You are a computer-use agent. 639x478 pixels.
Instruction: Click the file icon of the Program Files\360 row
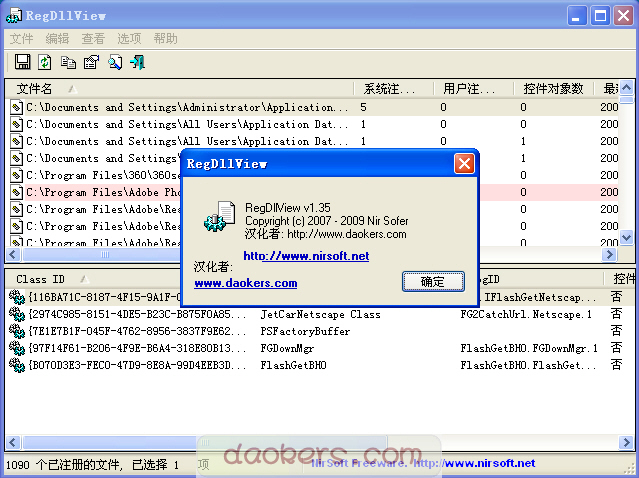16,175
